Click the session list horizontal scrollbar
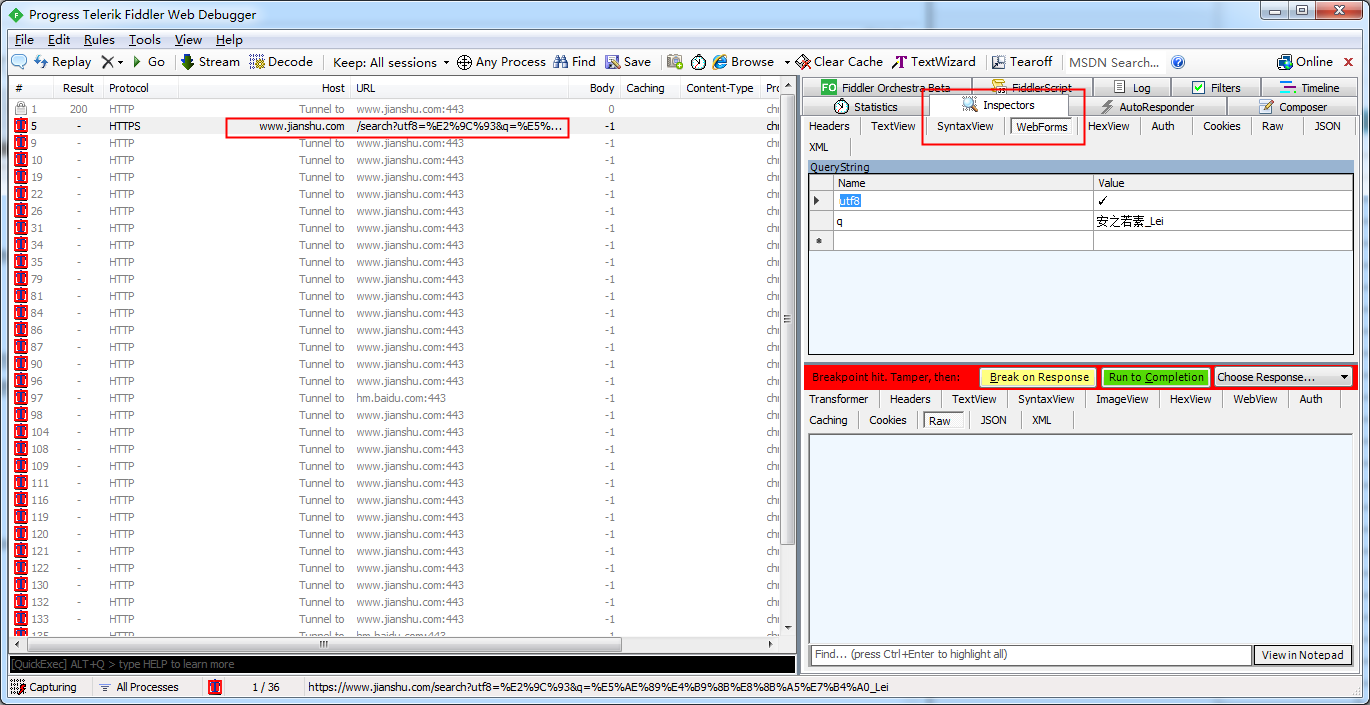The width and height of the screenshot is (1370, 705). pos(323,645)
